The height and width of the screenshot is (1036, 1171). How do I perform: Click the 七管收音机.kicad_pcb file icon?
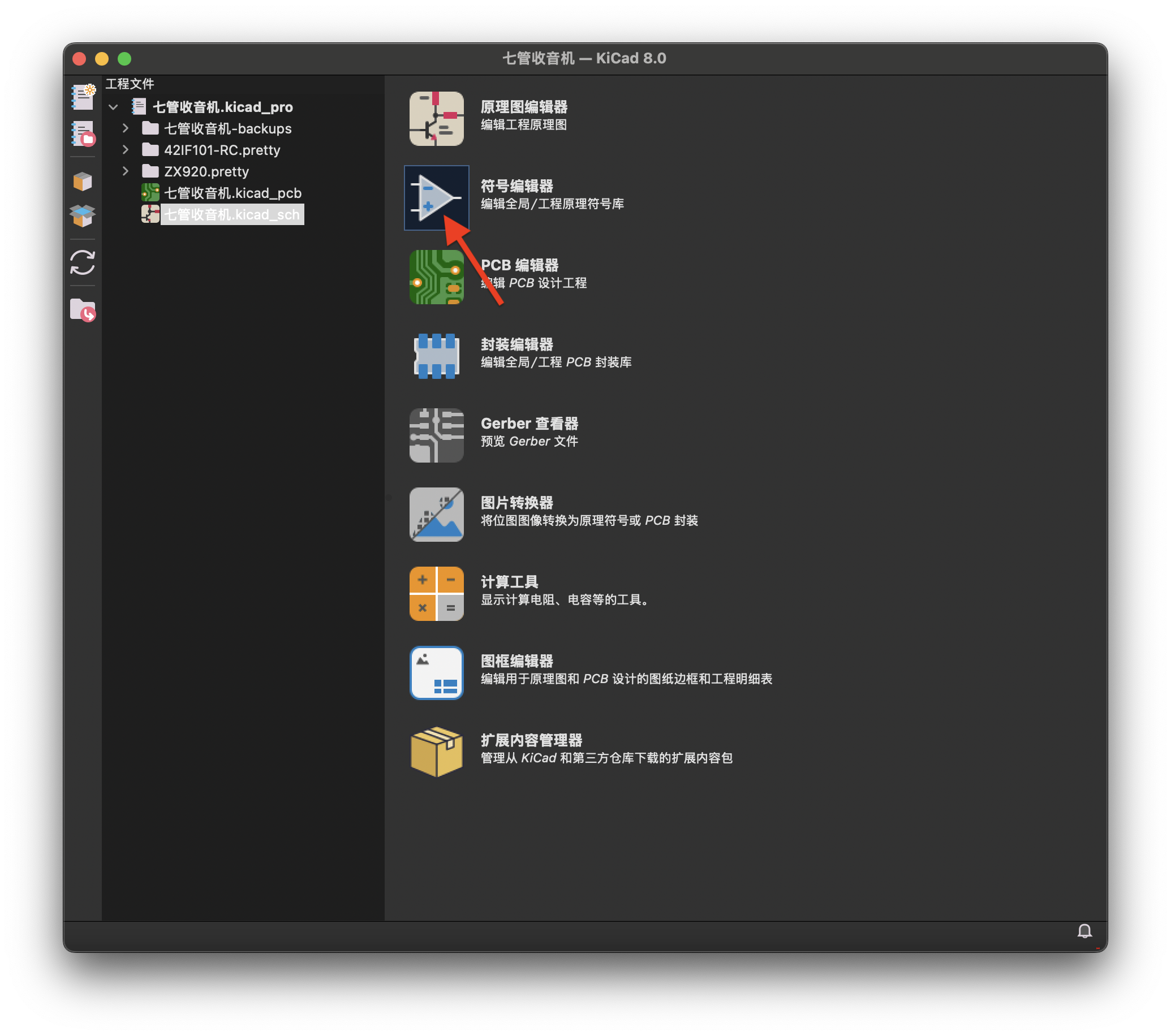(150, 193)
